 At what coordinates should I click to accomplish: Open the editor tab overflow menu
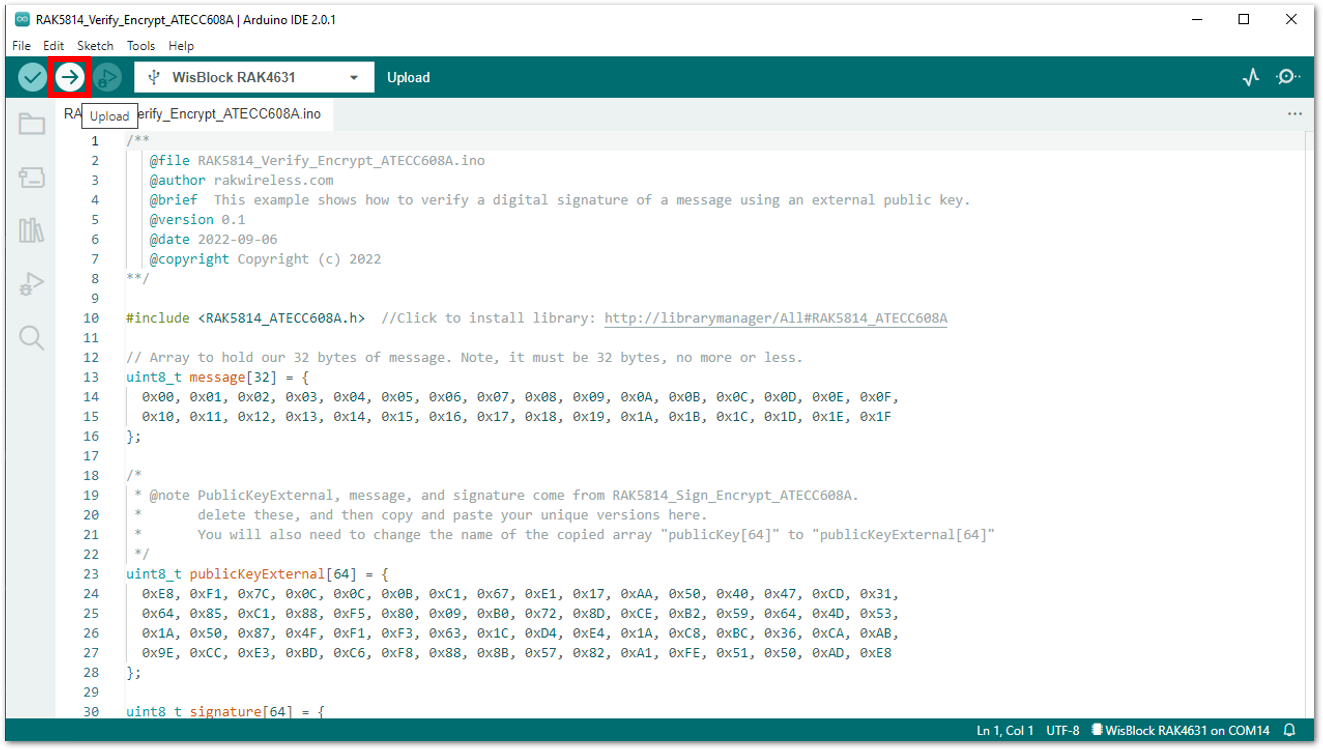pos(1295,114)
